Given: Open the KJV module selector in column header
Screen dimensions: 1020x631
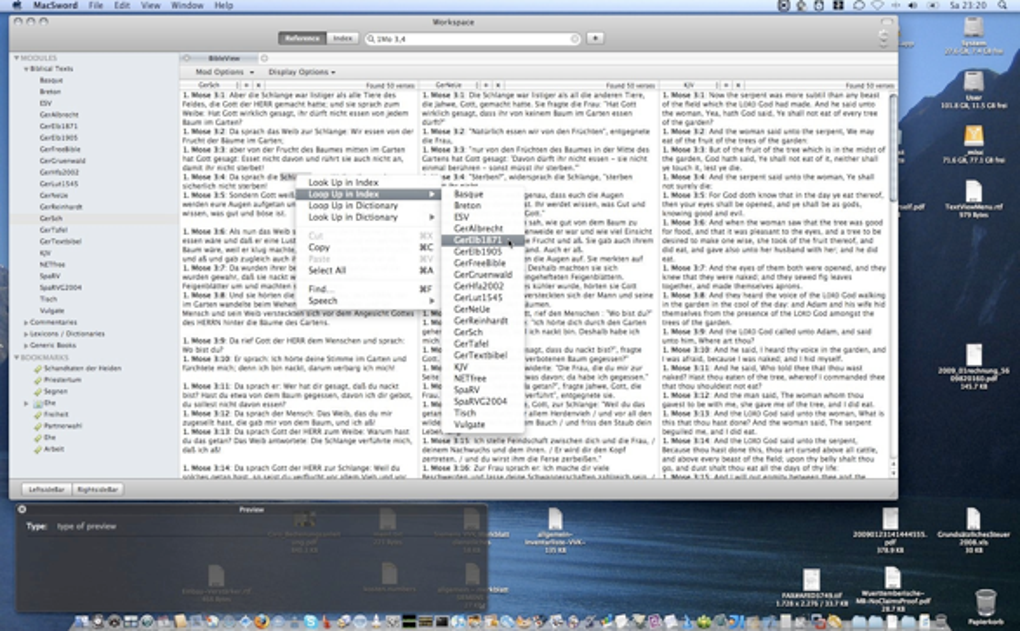Looking at the screenshot, I should [690, 85].
